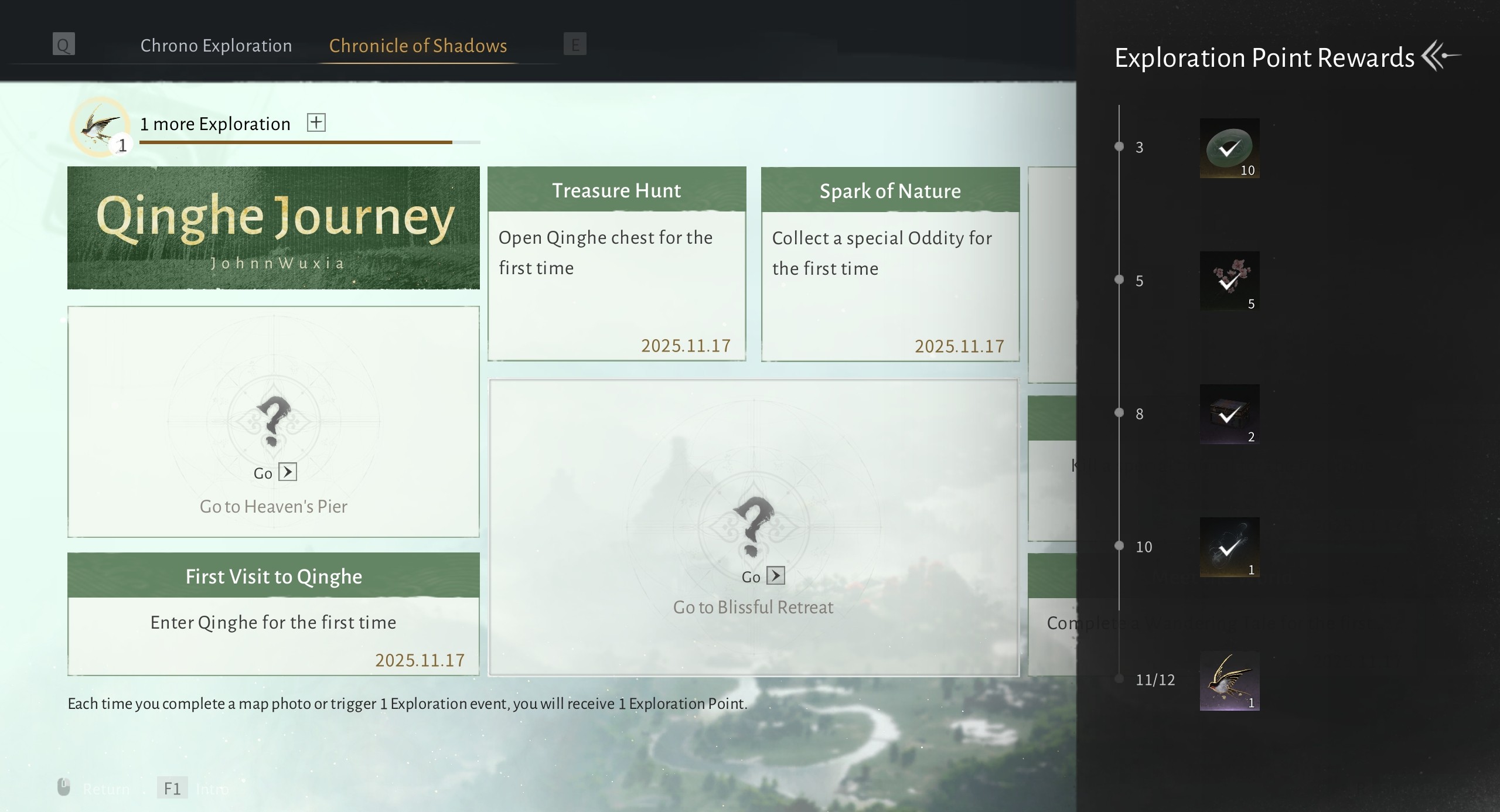1500x812 pixels.
Task: Click the plus icon beside 1 more Exploration
Action: 316,122
